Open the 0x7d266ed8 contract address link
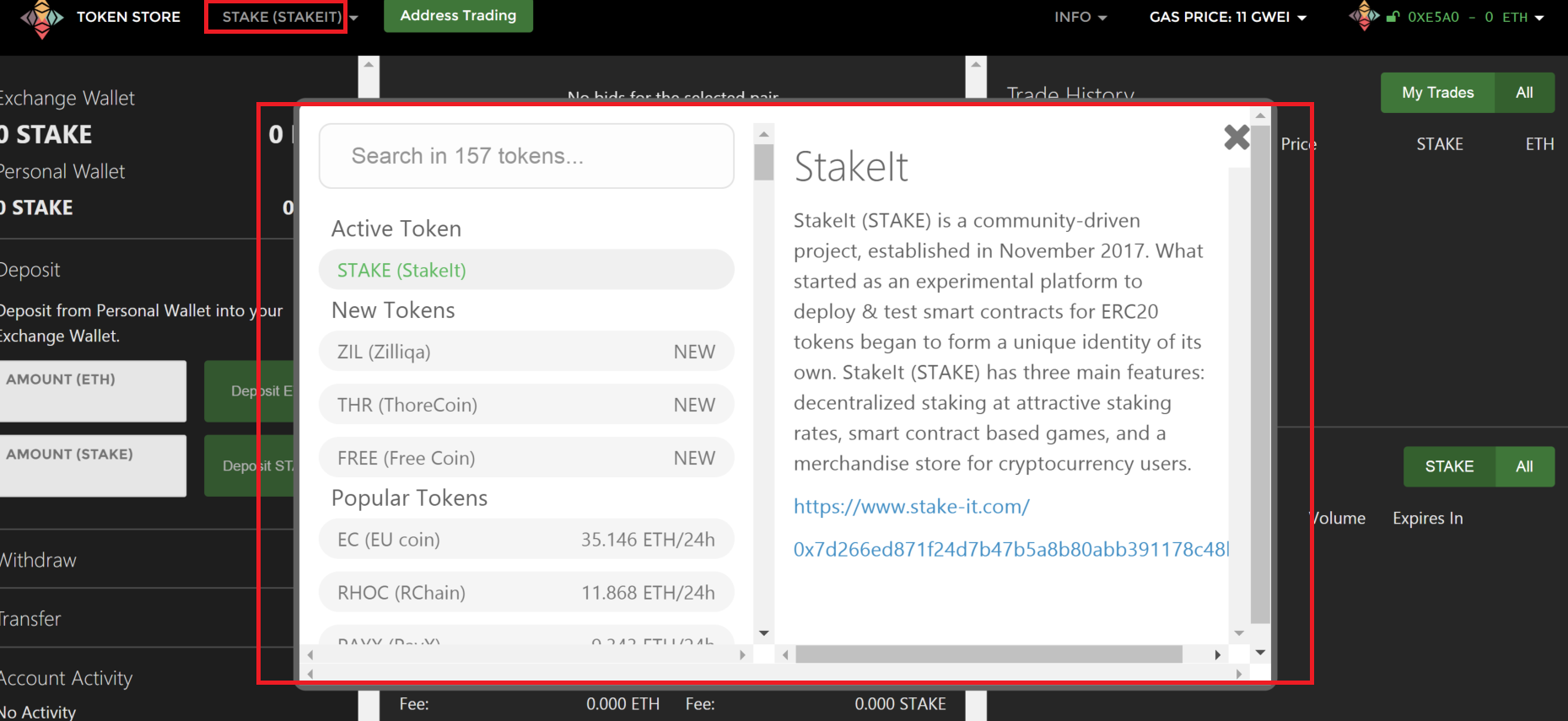The width and height of the screenshot is (1568, 721). point(1011,549)
